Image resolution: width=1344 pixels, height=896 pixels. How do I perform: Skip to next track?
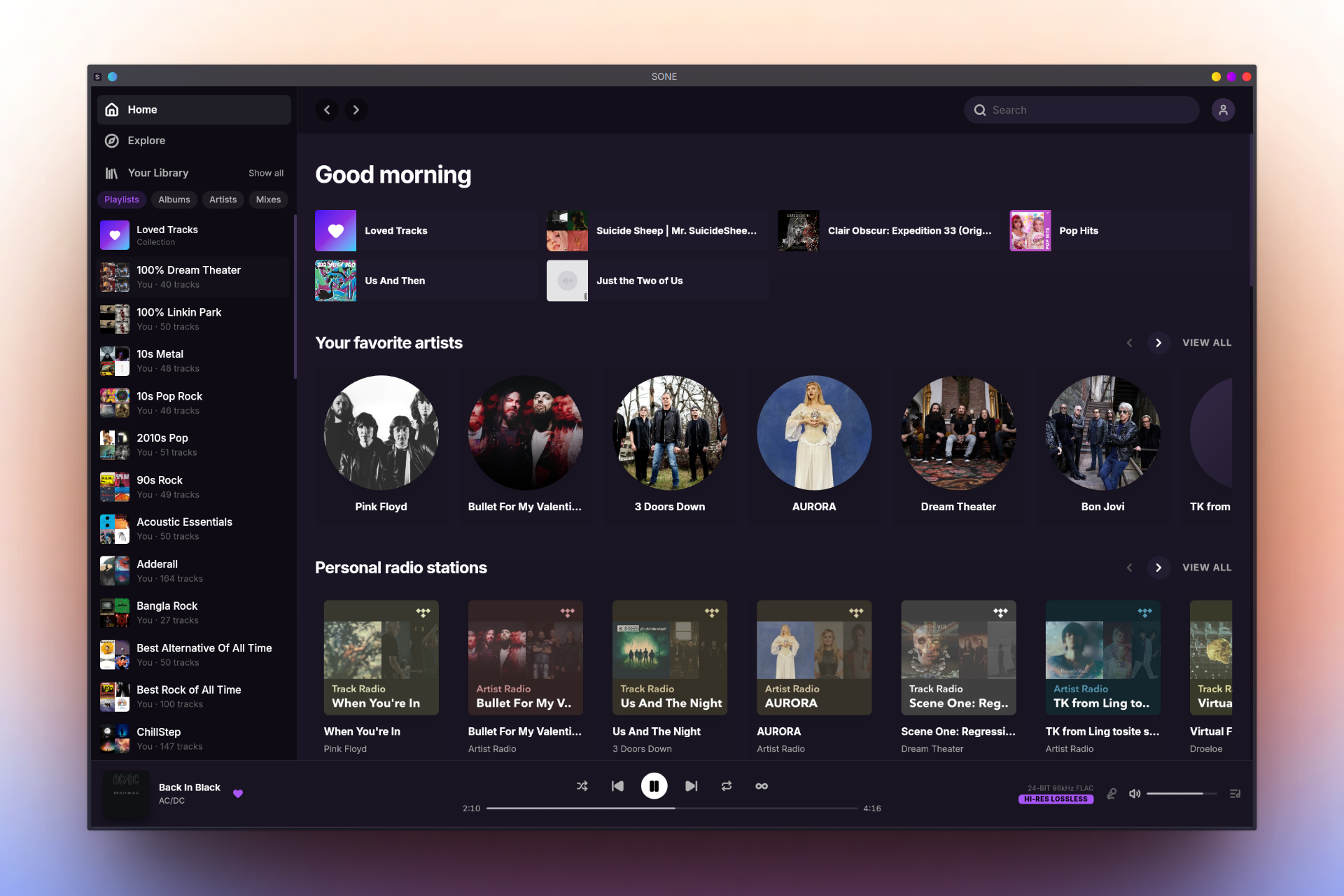point(691,786)
